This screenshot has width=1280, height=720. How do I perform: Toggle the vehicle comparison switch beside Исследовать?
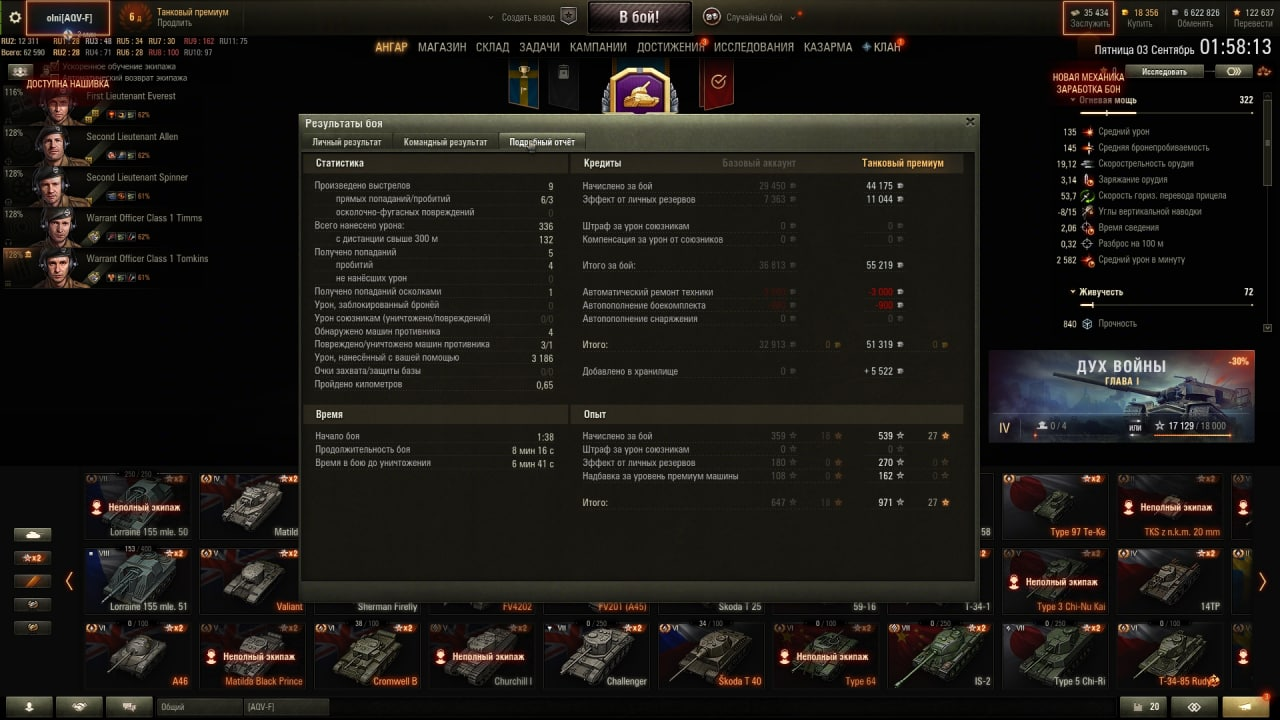pos(1234,72)
